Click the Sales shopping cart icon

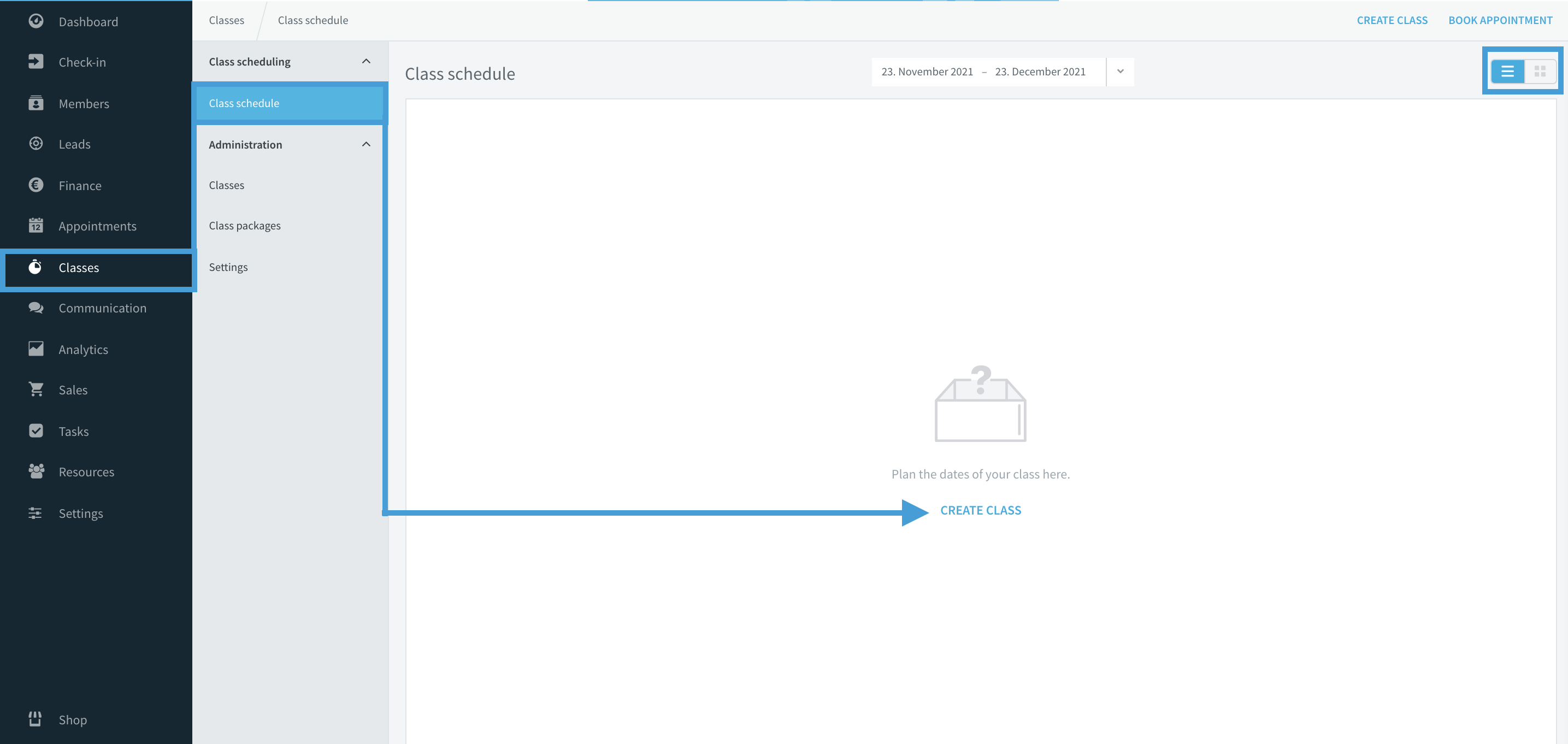36,389
